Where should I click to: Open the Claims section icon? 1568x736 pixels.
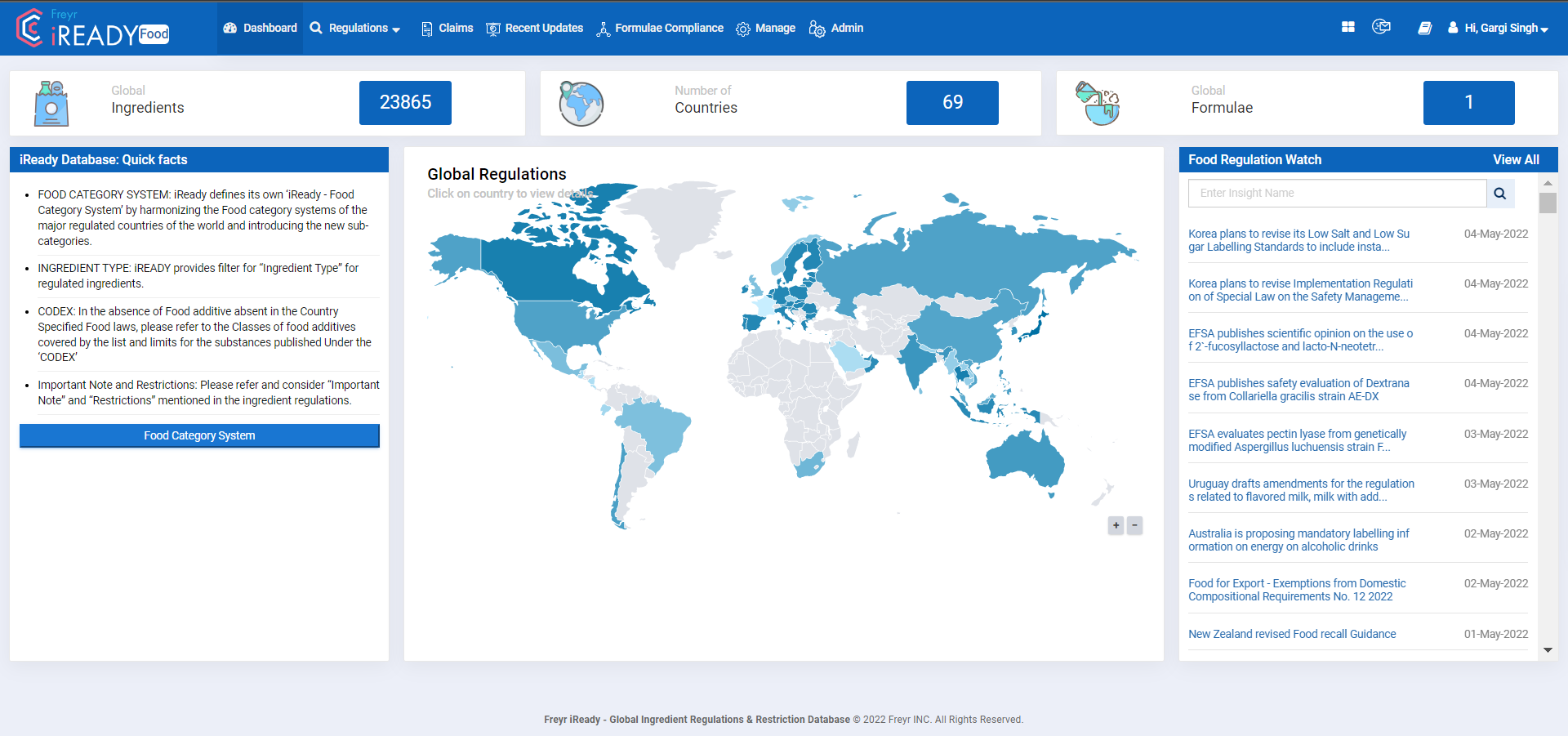click(426, 28)
